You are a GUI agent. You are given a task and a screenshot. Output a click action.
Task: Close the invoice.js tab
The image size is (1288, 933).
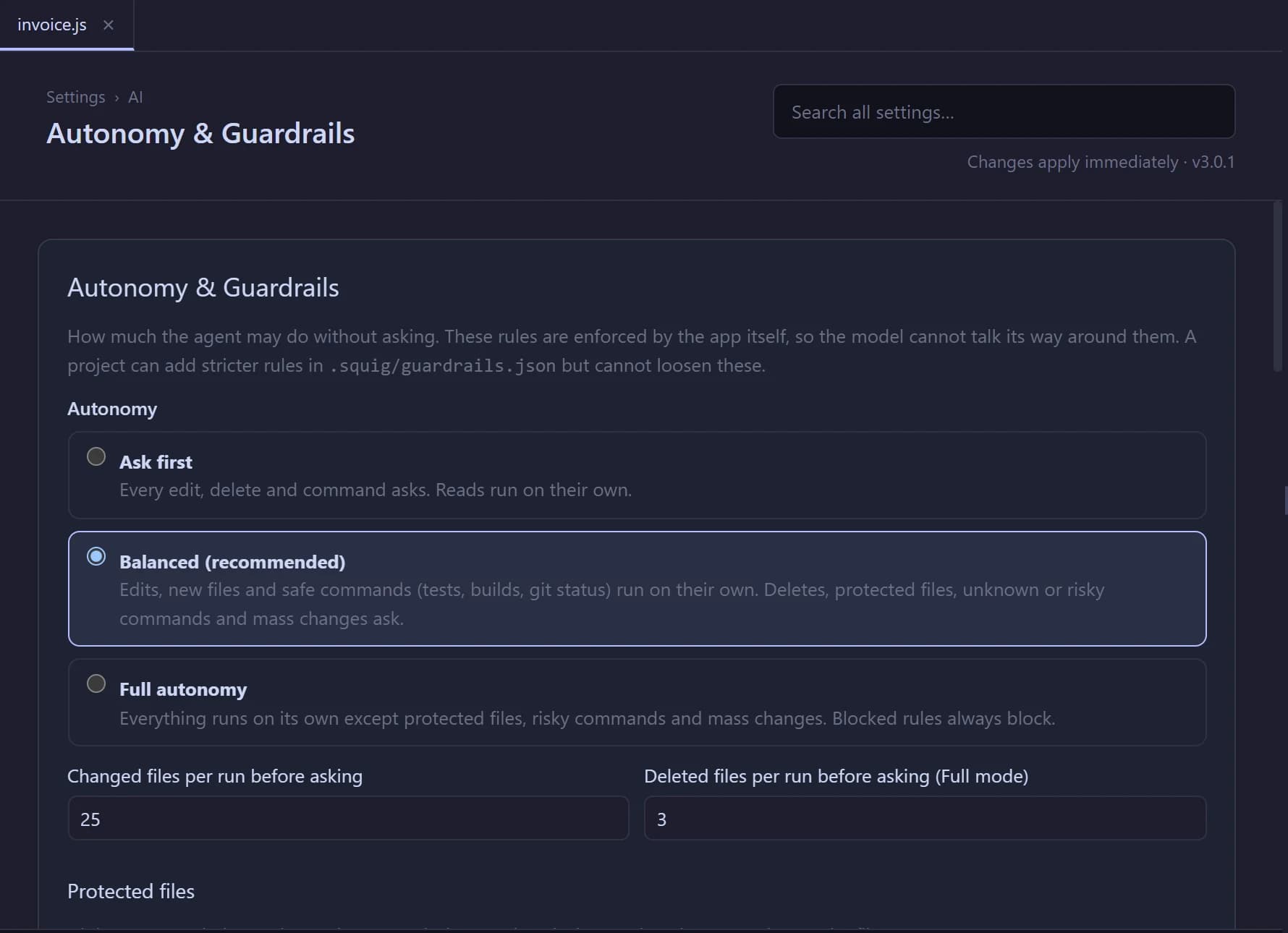pyautogui.click(x=109, y=25)
